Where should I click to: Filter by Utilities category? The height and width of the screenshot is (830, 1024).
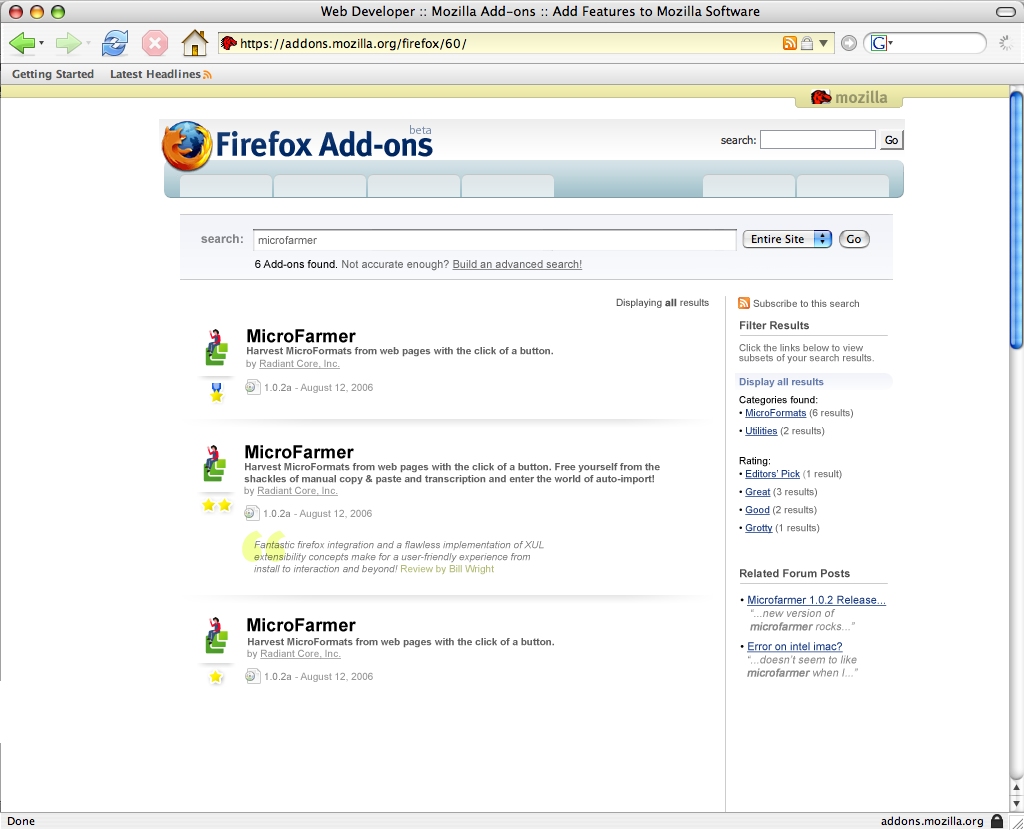click(761, 431)
